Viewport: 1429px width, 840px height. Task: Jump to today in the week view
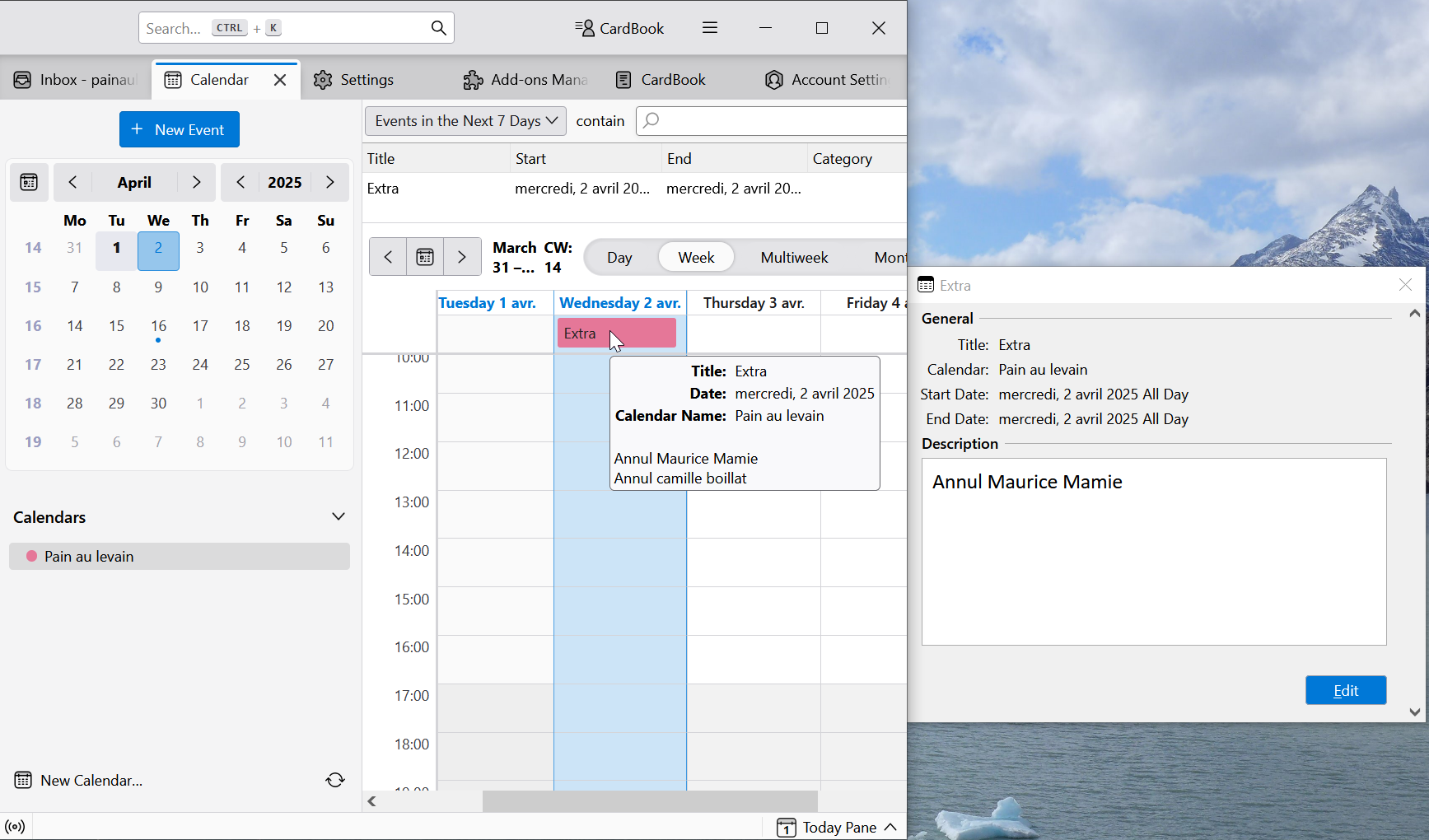(x=425, y=257)
